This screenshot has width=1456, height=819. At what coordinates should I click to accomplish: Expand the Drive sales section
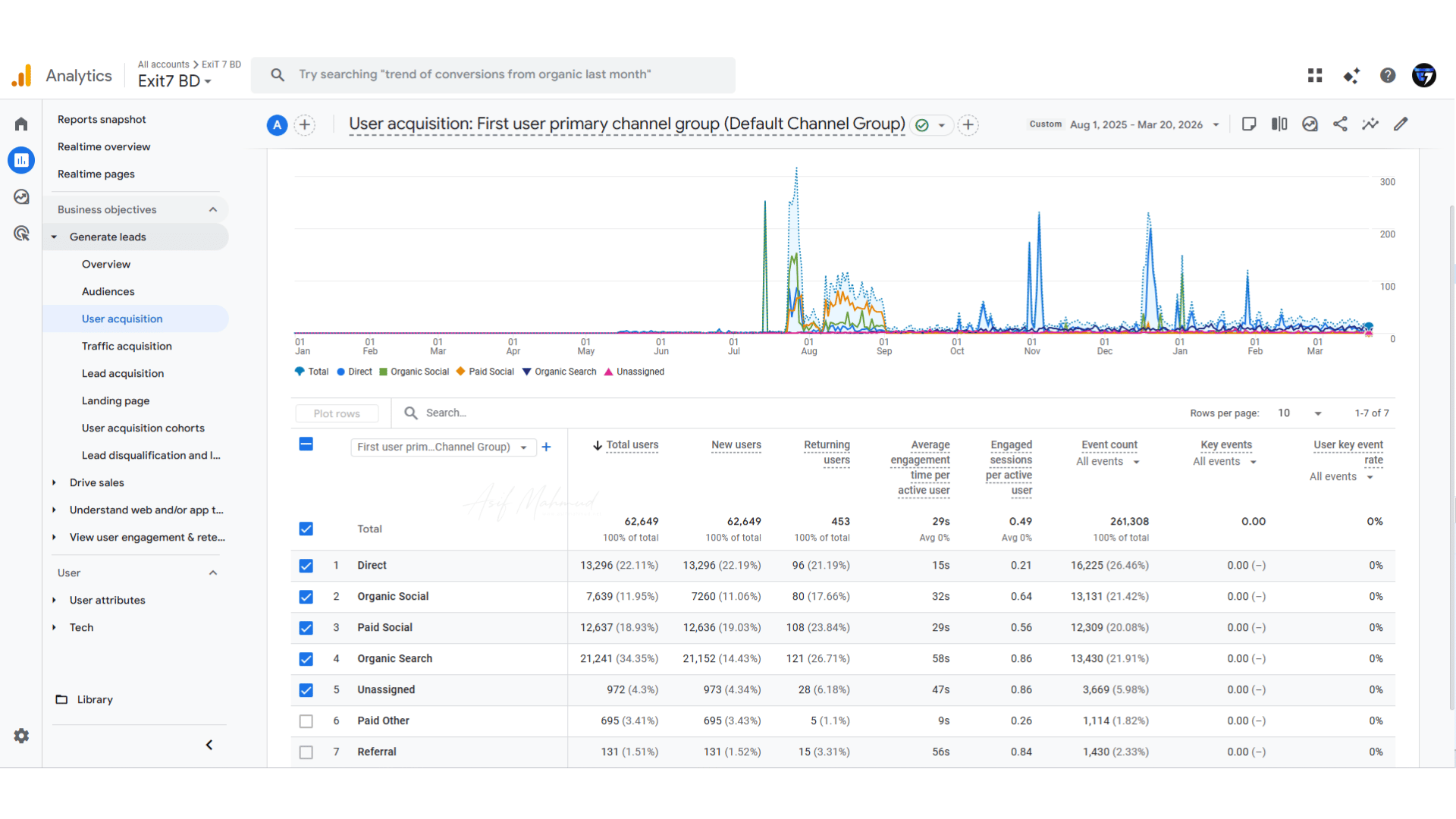point(97,482)
